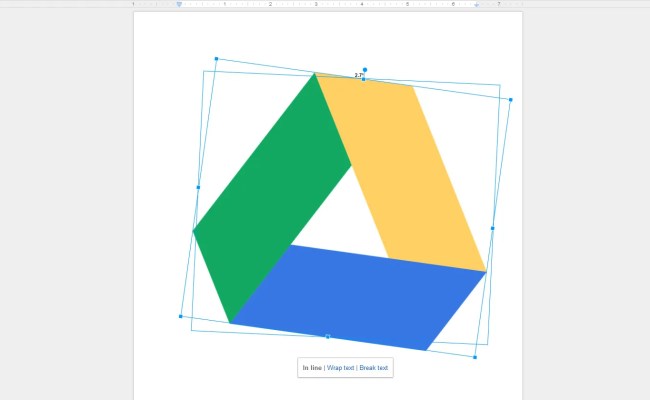Click the top-middle resize handle under the rotation handle

[364, 79]
